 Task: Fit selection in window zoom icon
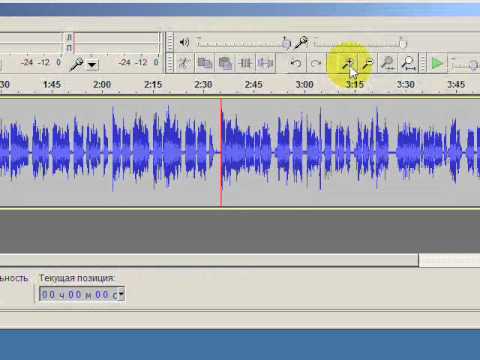[x=388, y=63]
